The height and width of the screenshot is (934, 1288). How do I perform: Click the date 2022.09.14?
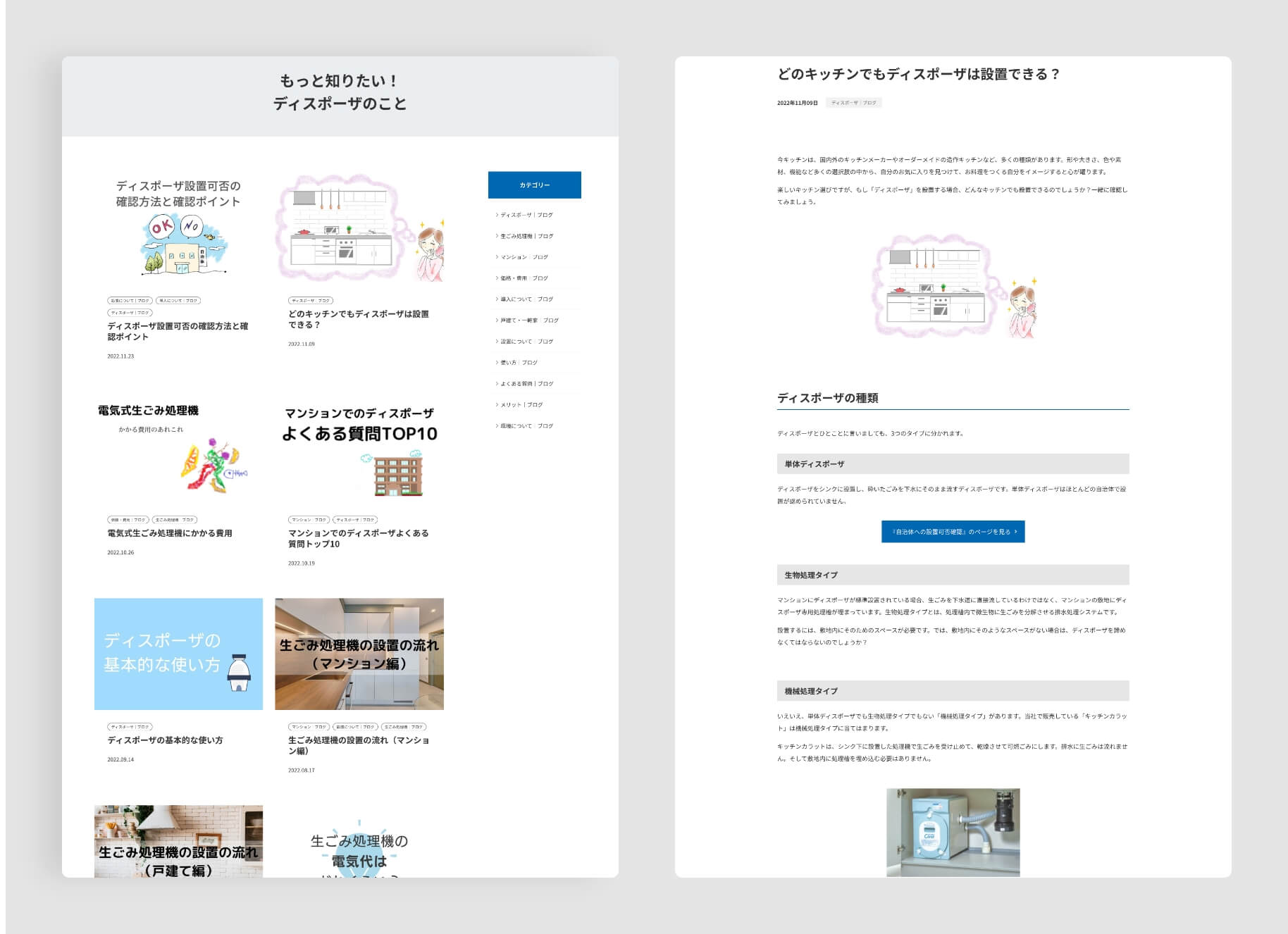[x=120, y=760]
